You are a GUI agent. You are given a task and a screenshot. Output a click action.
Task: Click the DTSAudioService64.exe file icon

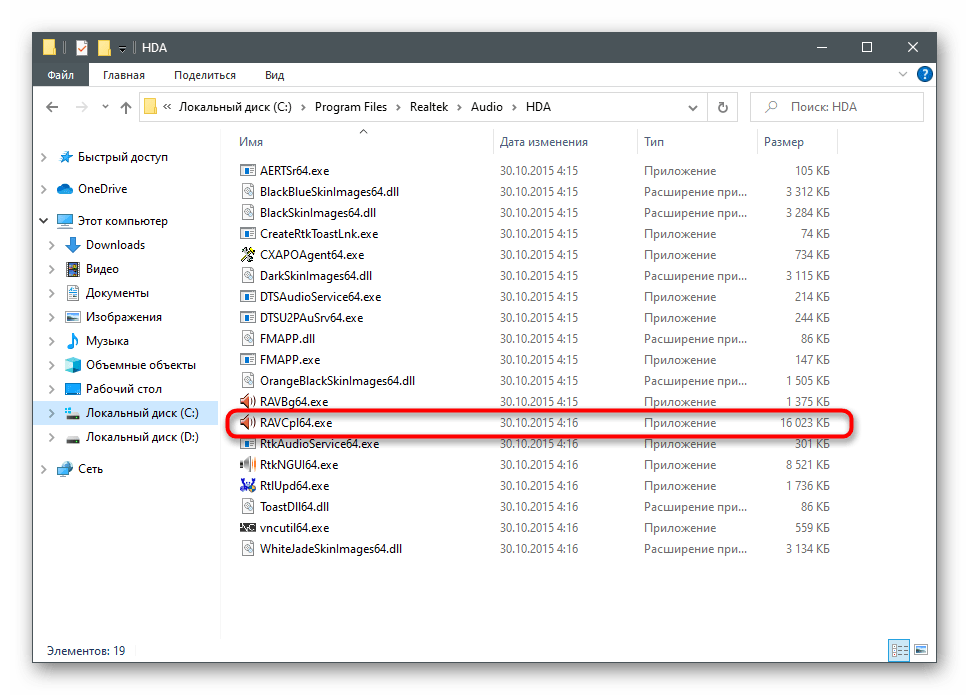[248, 297]
